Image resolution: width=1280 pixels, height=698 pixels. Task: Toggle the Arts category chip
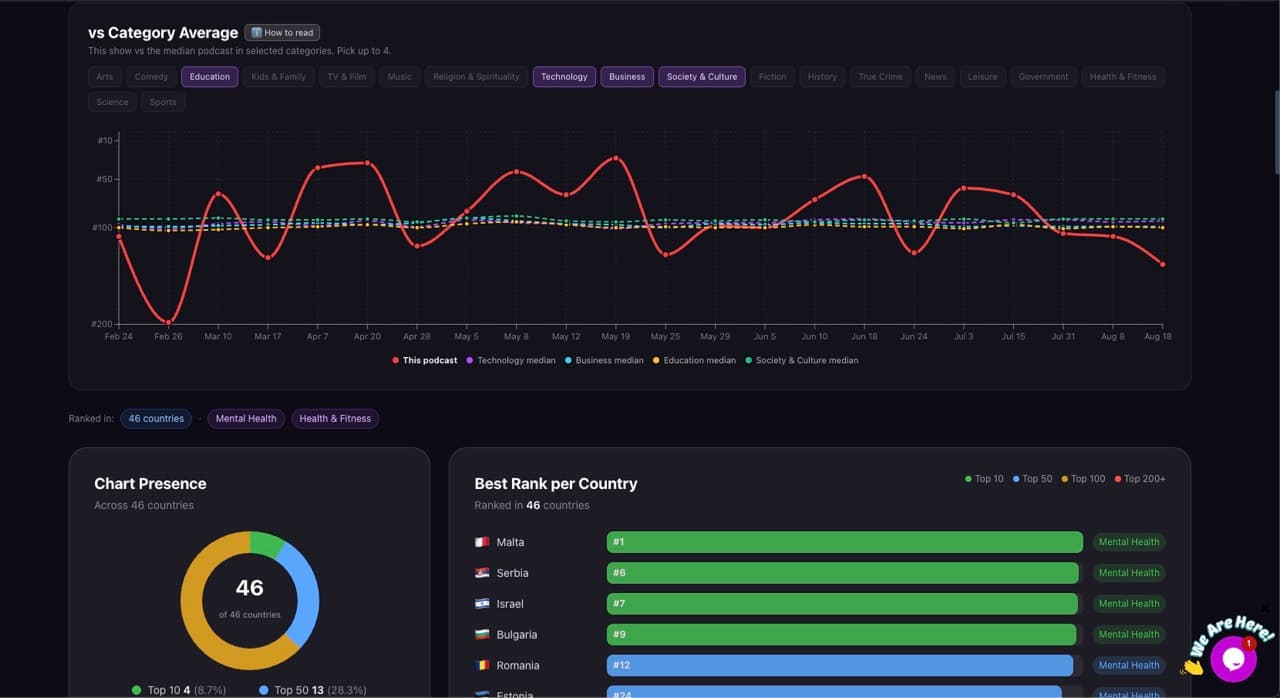point(105,77)
